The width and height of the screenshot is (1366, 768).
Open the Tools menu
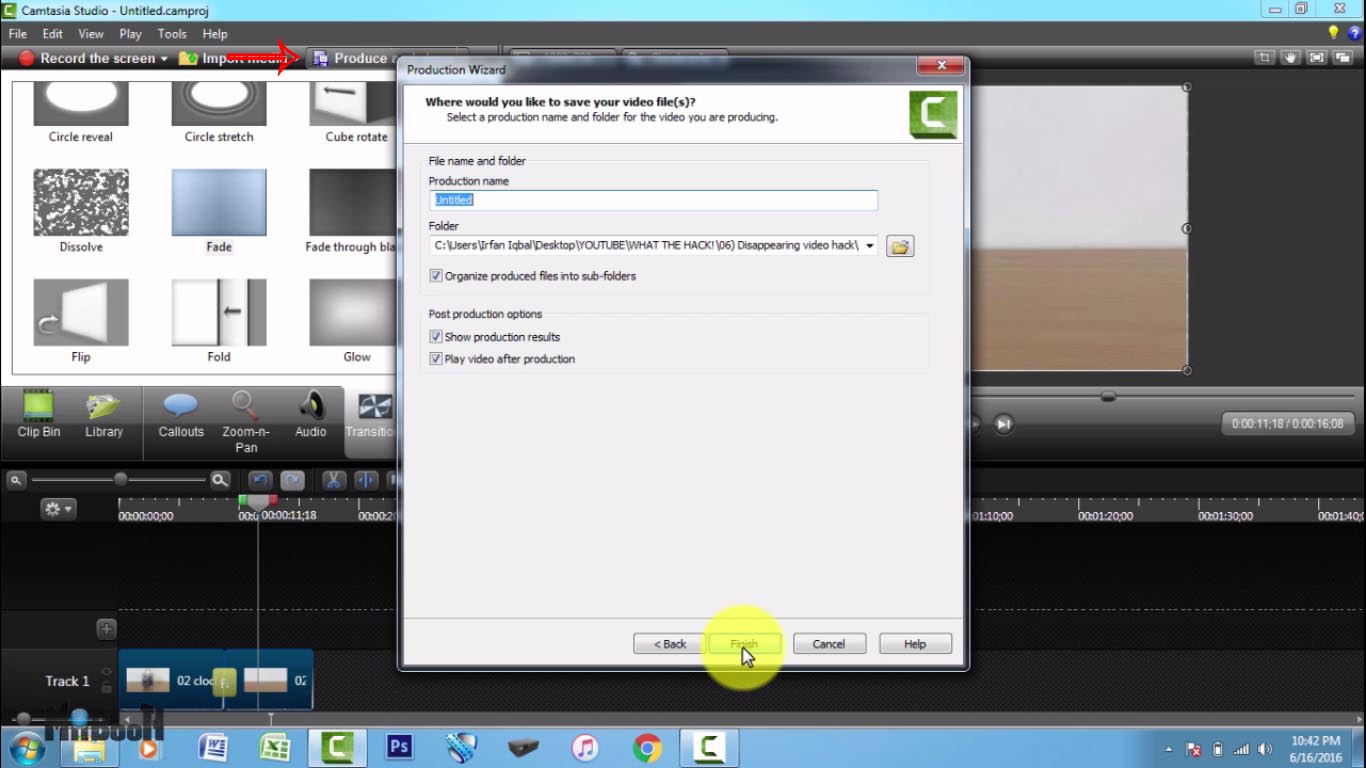coord(171,33)
